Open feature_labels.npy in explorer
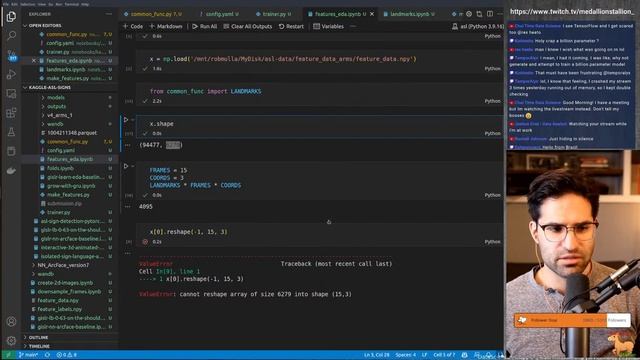The width and height of the screenshot is (640, 360). (x=60, y=309)
